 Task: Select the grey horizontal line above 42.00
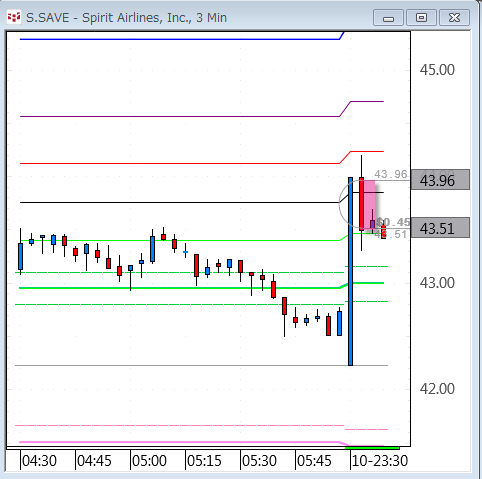pos(201,366)
